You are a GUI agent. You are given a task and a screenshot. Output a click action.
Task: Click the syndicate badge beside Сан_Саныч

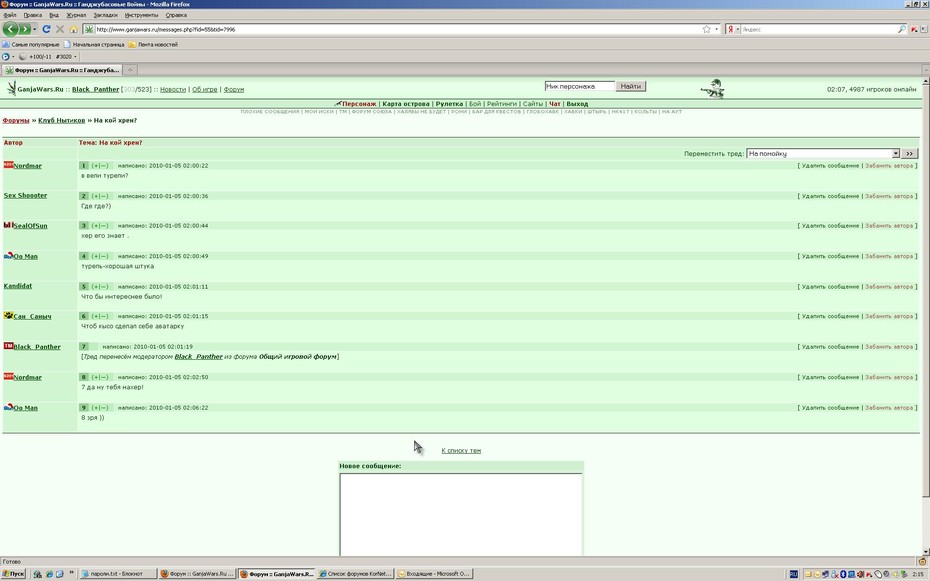[8, 316]
